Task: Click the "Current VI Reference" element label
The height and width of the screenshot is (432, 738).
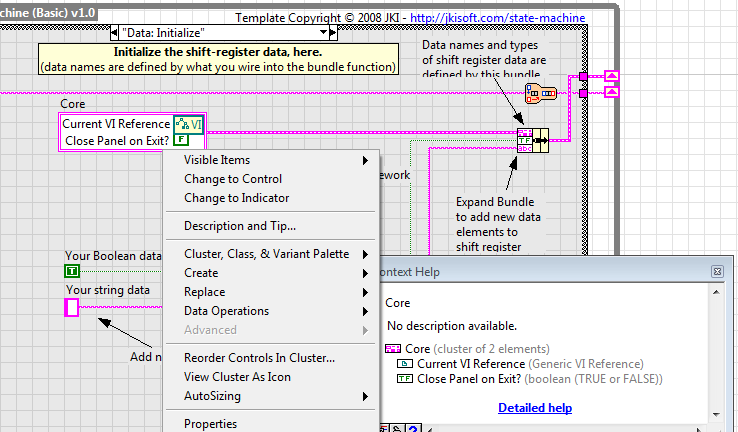Action: tap(116, 124)
